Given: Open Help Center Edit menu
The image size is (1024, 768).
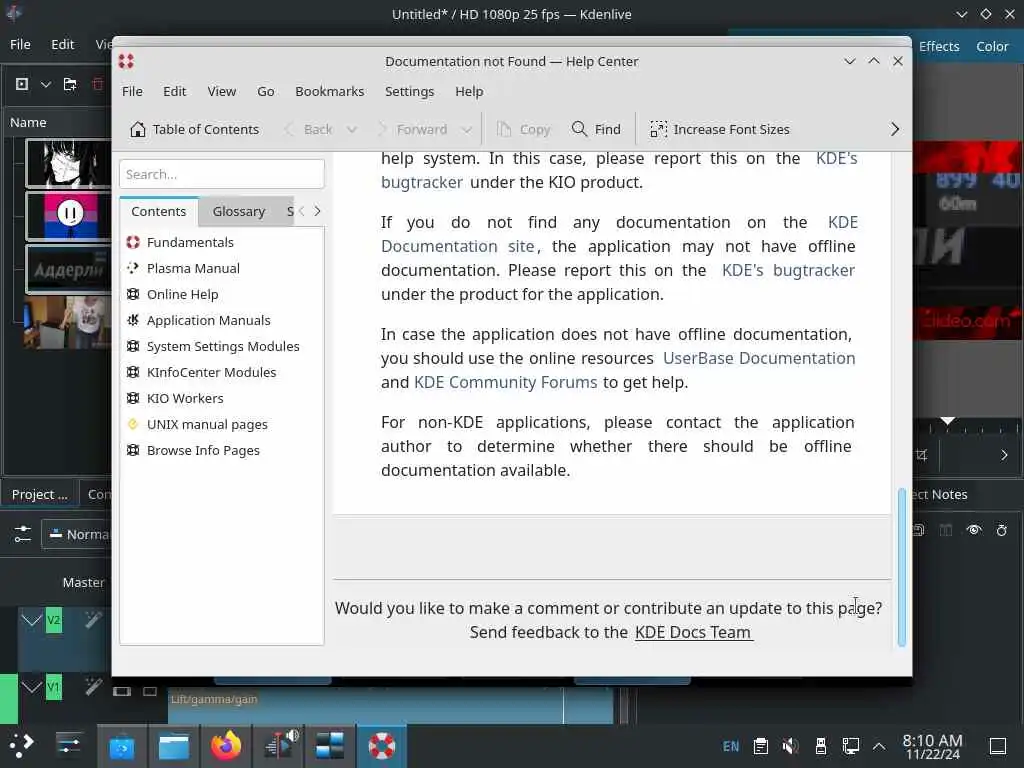Looking at the screenshot, I should click(x=174, y=91).
